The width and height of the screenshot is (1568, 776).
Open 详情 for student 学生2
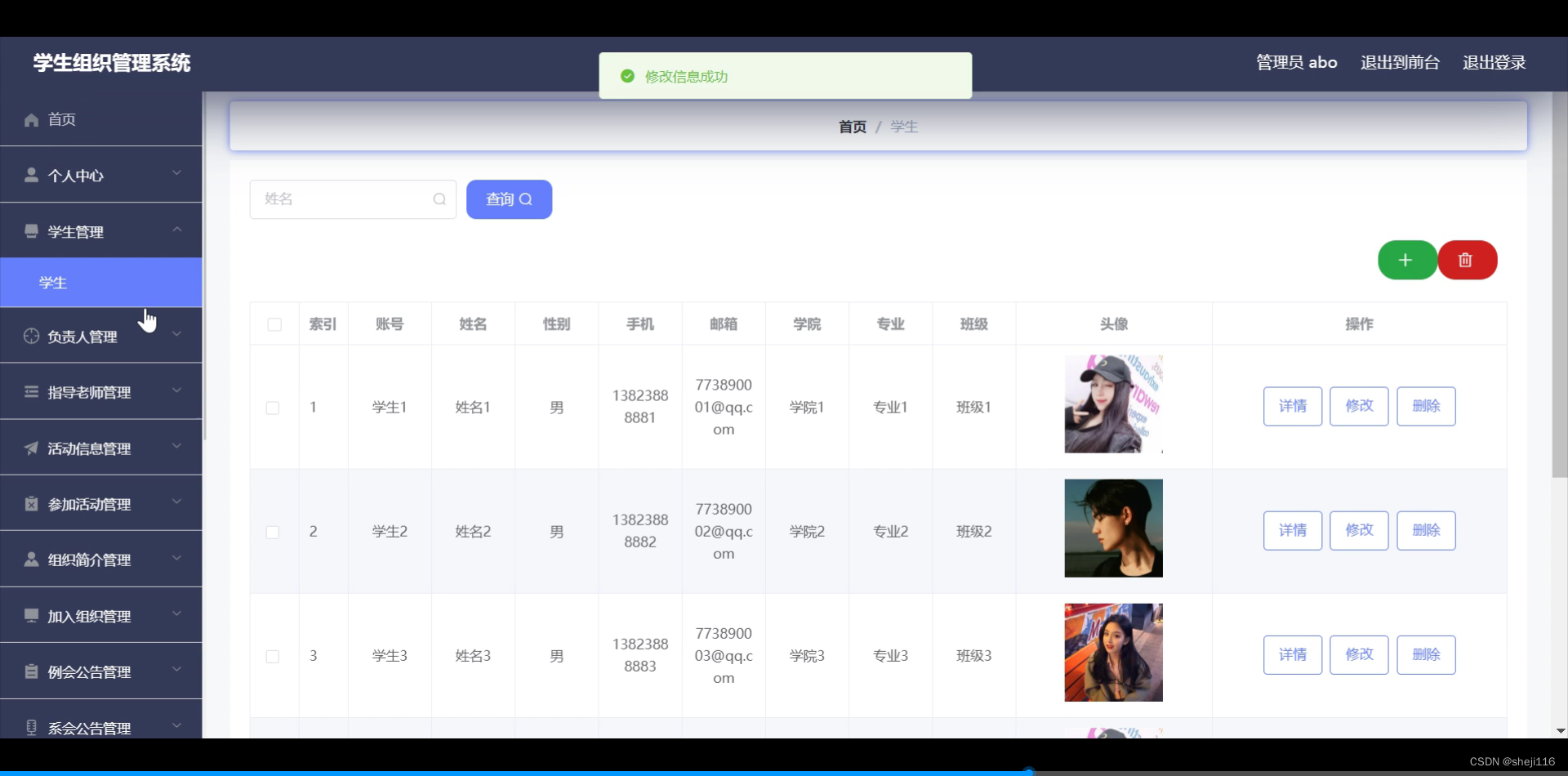[x=1292, y=529]
